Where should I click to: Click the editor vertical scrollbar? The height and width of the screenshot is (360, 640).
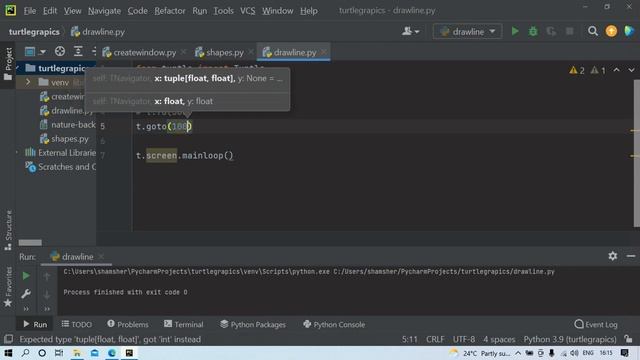click(636, 153)
